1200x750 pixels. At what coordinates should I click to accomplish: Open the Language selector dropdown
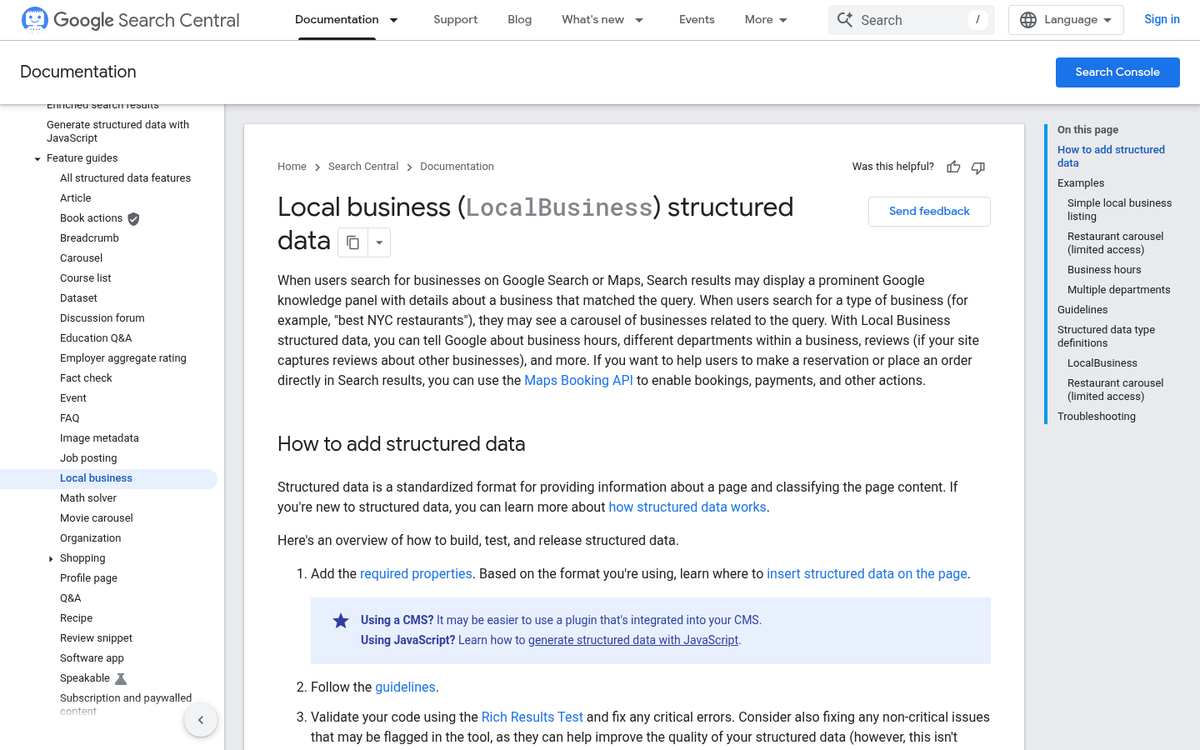[x=1066, y=20]
